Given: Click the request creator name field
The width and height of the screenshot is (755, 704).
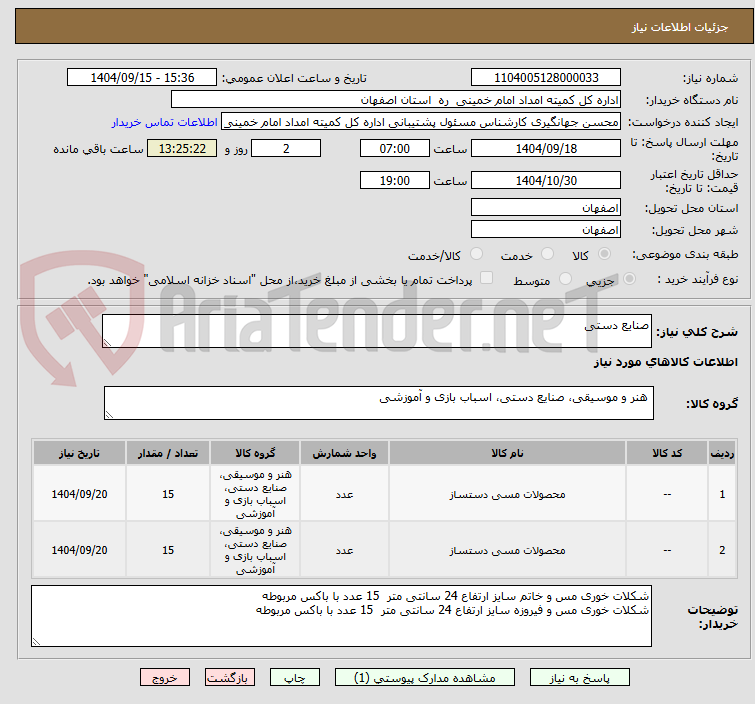Looking at the screenshot, I should click(421, 122).
